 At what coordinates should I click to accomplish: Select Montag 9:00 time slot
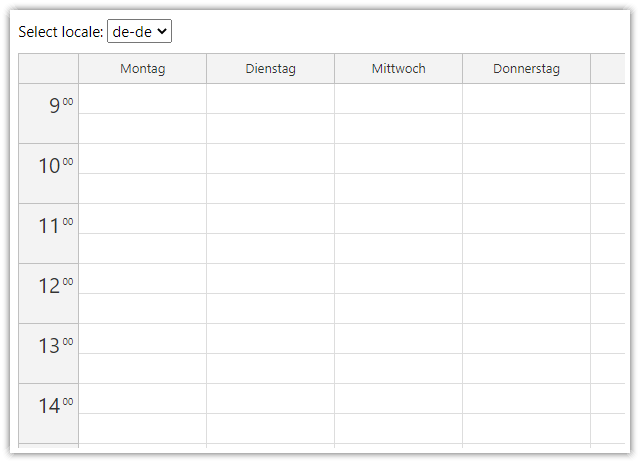[x=142, y=99]
